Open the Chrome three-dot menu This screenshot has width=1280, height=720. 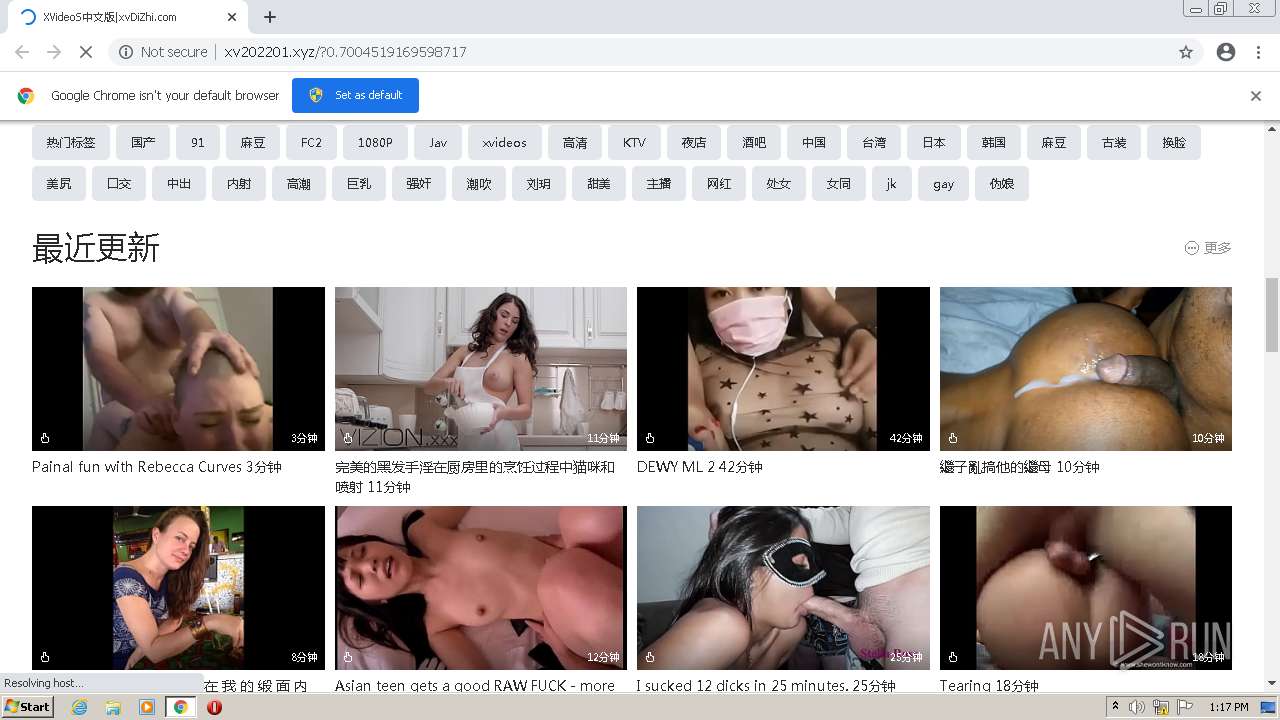1259,52
